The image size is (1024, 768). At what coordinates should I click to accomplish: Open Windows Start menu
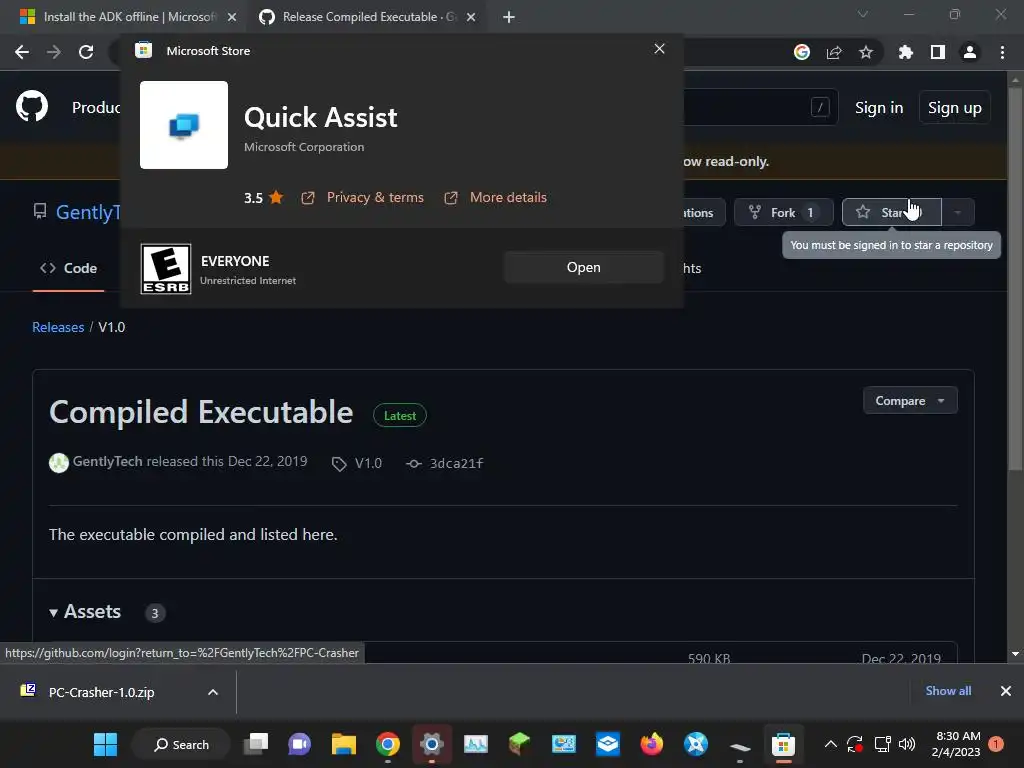coord(105,744)
